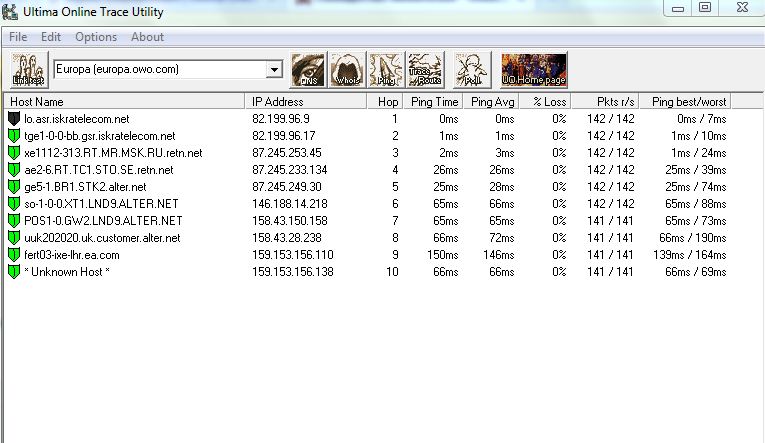Image resolution: width=765 pixels, height=443 pixels.
Task: Sort by Hop column header
Action: [385, 101]
